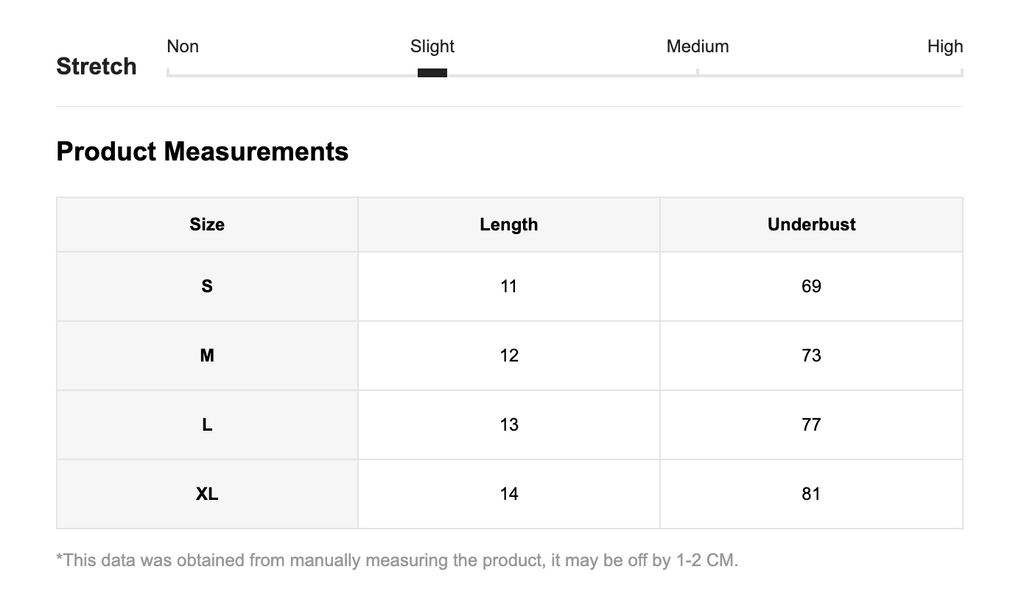Click the manual measurement disclaimer note
This screenshot has height=589, width=1024.
(397, 560)
